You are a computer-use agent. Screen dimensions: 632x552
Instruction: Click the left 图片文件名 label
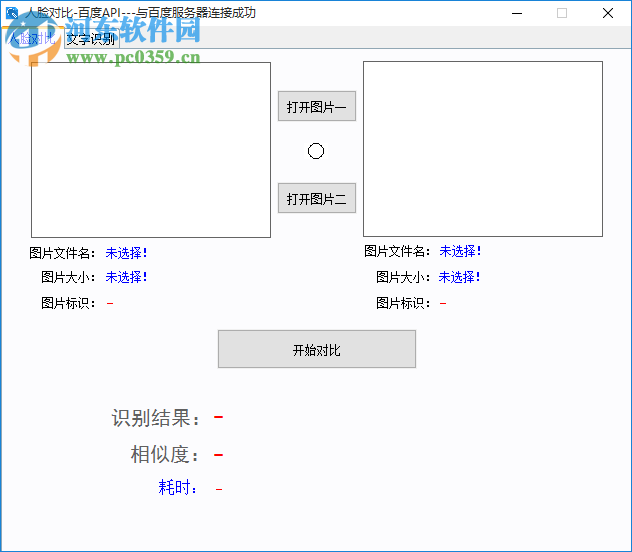[x=62, y=253]
